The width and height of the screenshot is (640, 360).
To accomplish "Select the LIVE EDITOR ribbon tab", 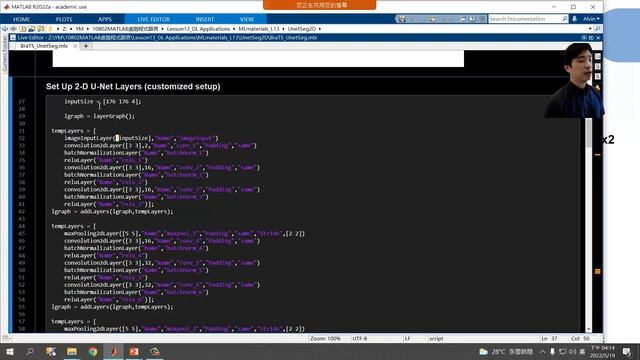I will [153, 19].
